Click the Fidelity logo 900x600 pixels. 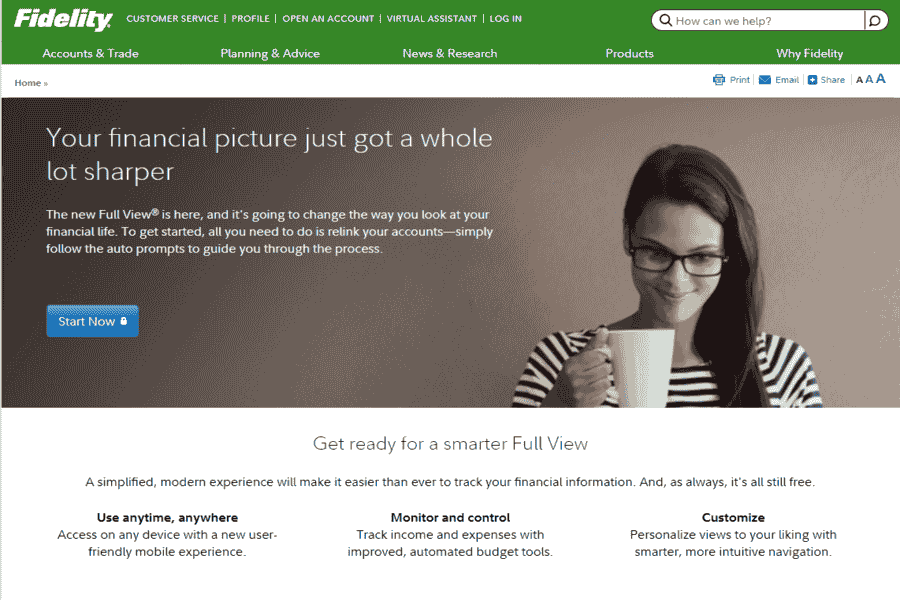[63, 19]
